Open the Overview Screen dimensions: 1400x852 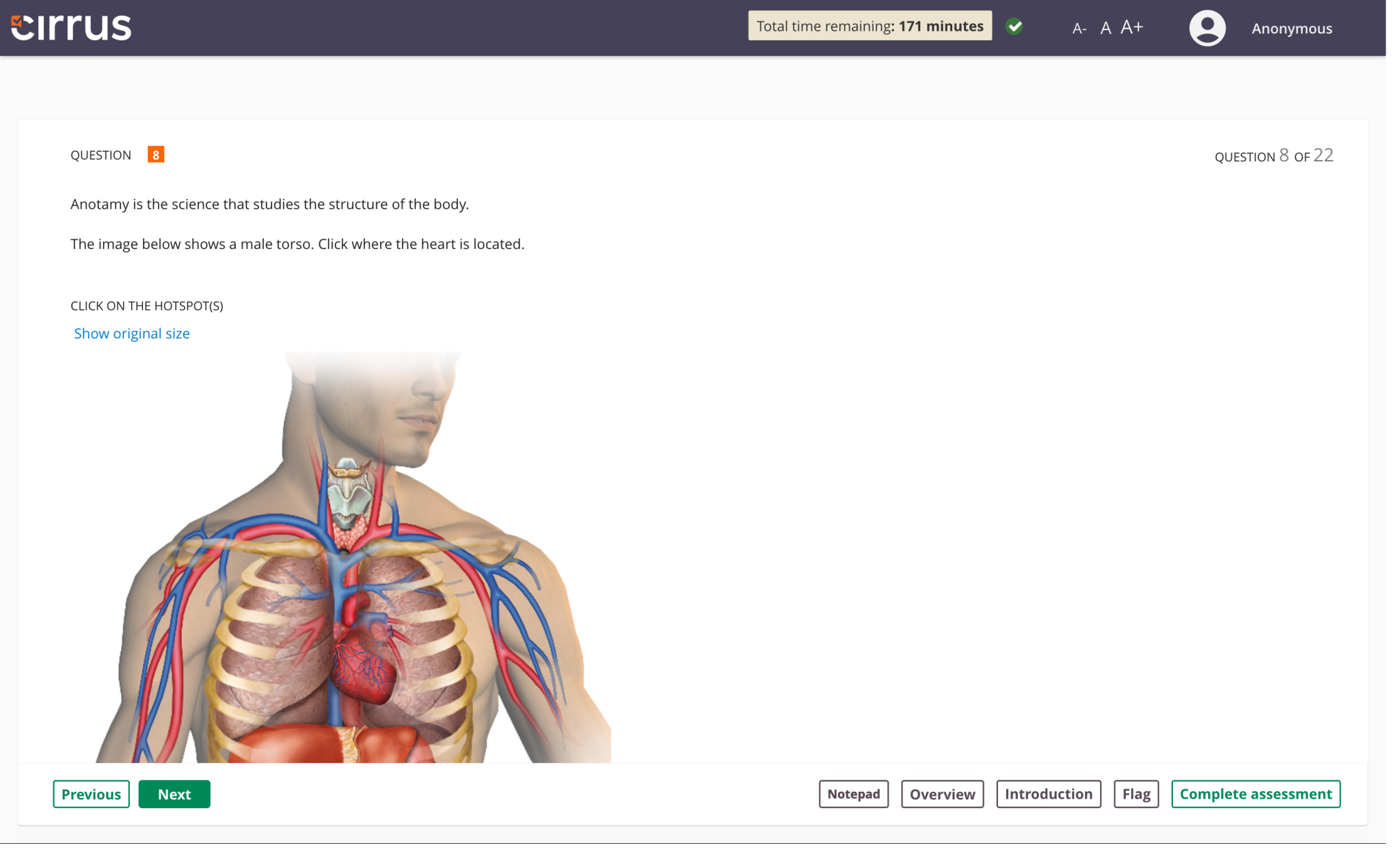942,794
